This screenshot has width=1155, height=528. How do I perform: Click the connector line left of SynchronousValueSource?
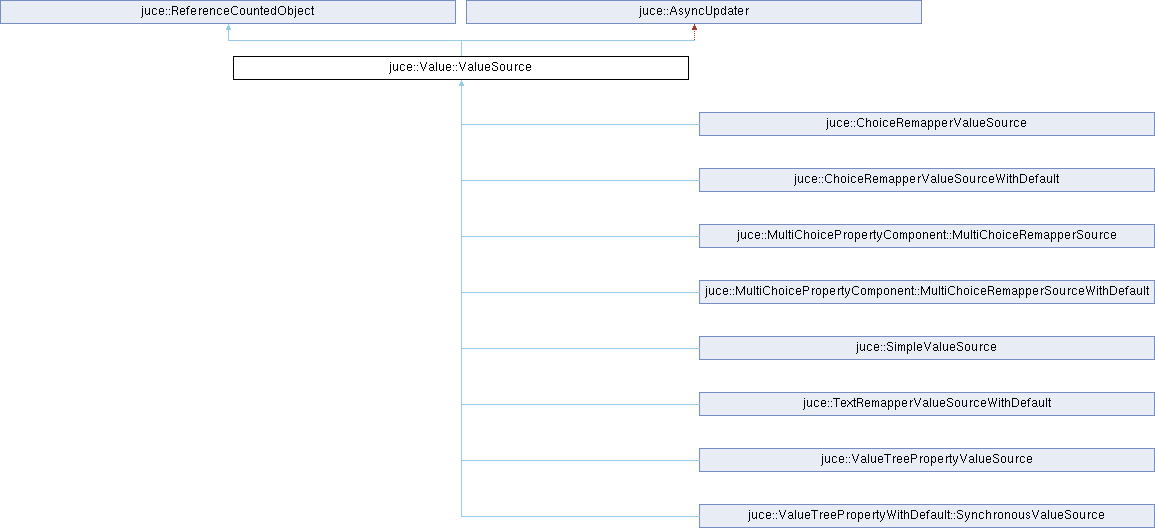click(580, 516)
